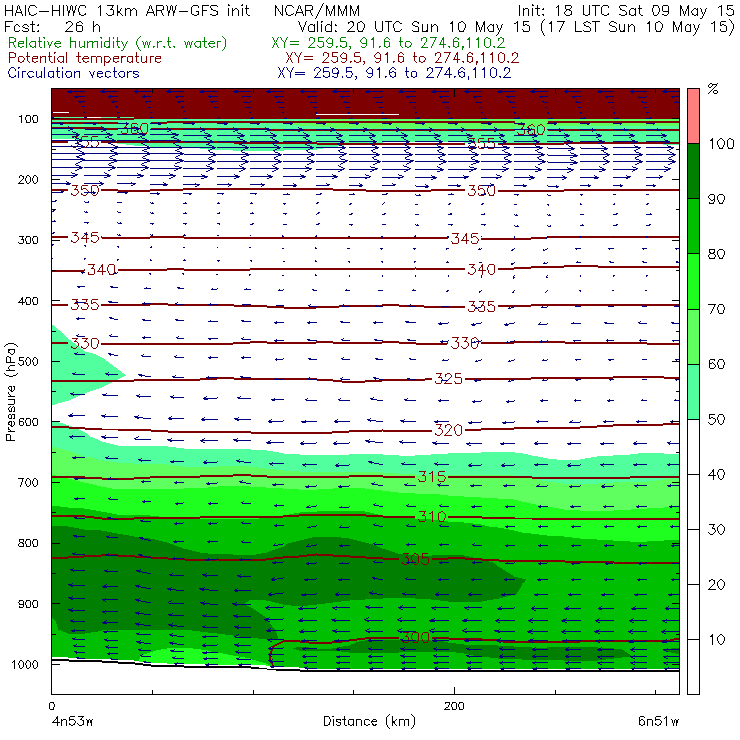The width and height of the screenshot is (740, 740).
Task: Click the green XY= coordinates line
Action: (388, 43)
